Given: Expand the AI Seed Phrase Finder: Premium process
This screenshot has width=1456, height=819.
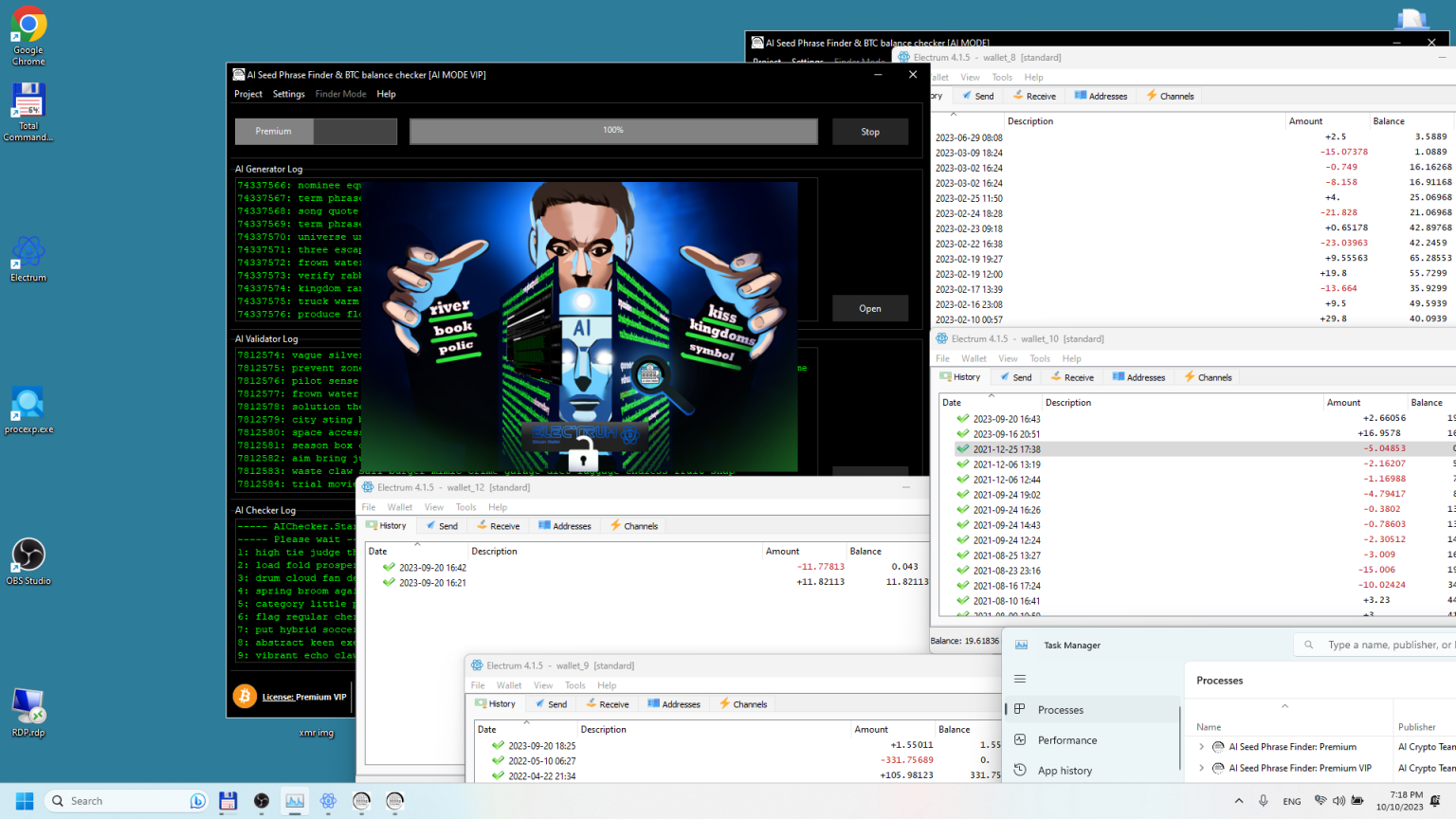Looking at the screenshot, I should coord(1201,747).
